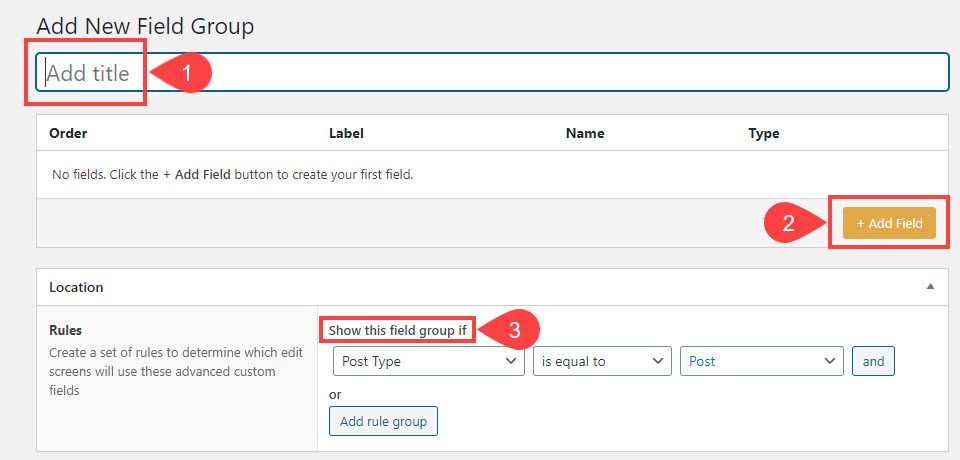Image resolution: width=960 pixels, height=460 pixels.
Task: Click the 'and' rule button
Action: pyautogui.click(x=873, y=361)
